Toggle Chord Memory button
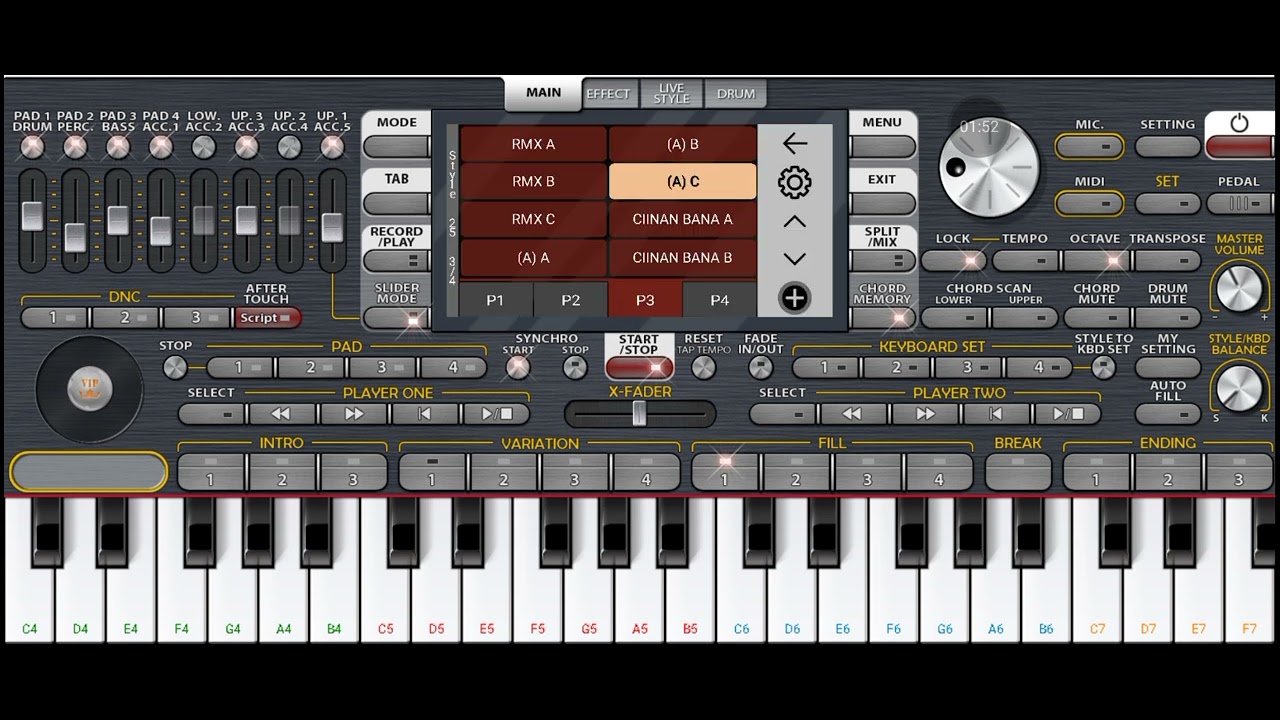This screenshot has height=720, width=1280. coord(882,318)
